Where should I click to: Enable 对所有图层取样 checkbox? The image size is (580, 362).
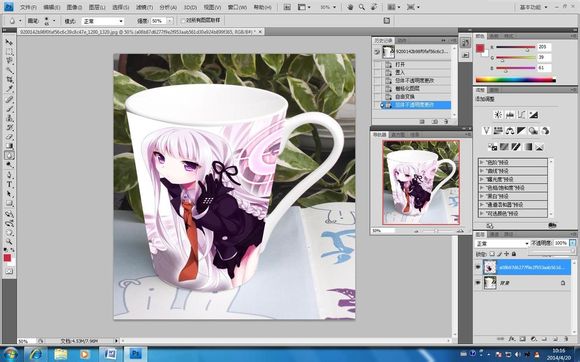coord(183,21)
